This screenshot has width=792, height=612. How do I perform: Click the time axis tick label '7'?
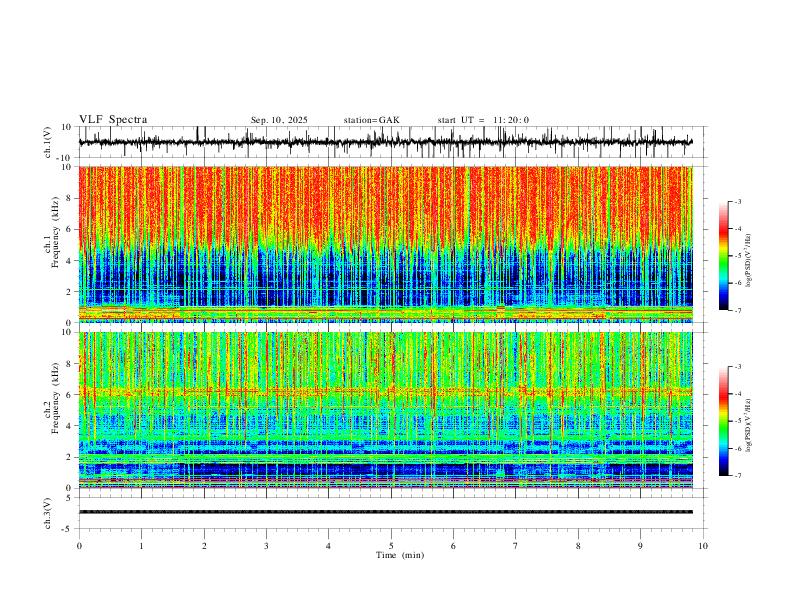(x=516, y=546)
